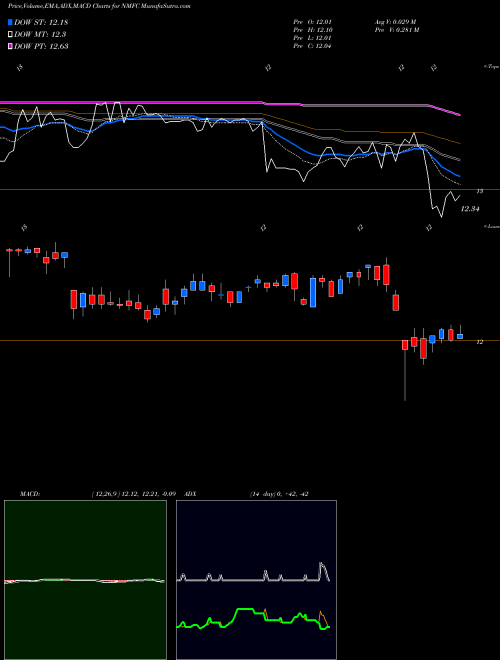Click the Lows marker label at right
The height and width of the screenshot is (660, 500).
(x=491, y=226)
